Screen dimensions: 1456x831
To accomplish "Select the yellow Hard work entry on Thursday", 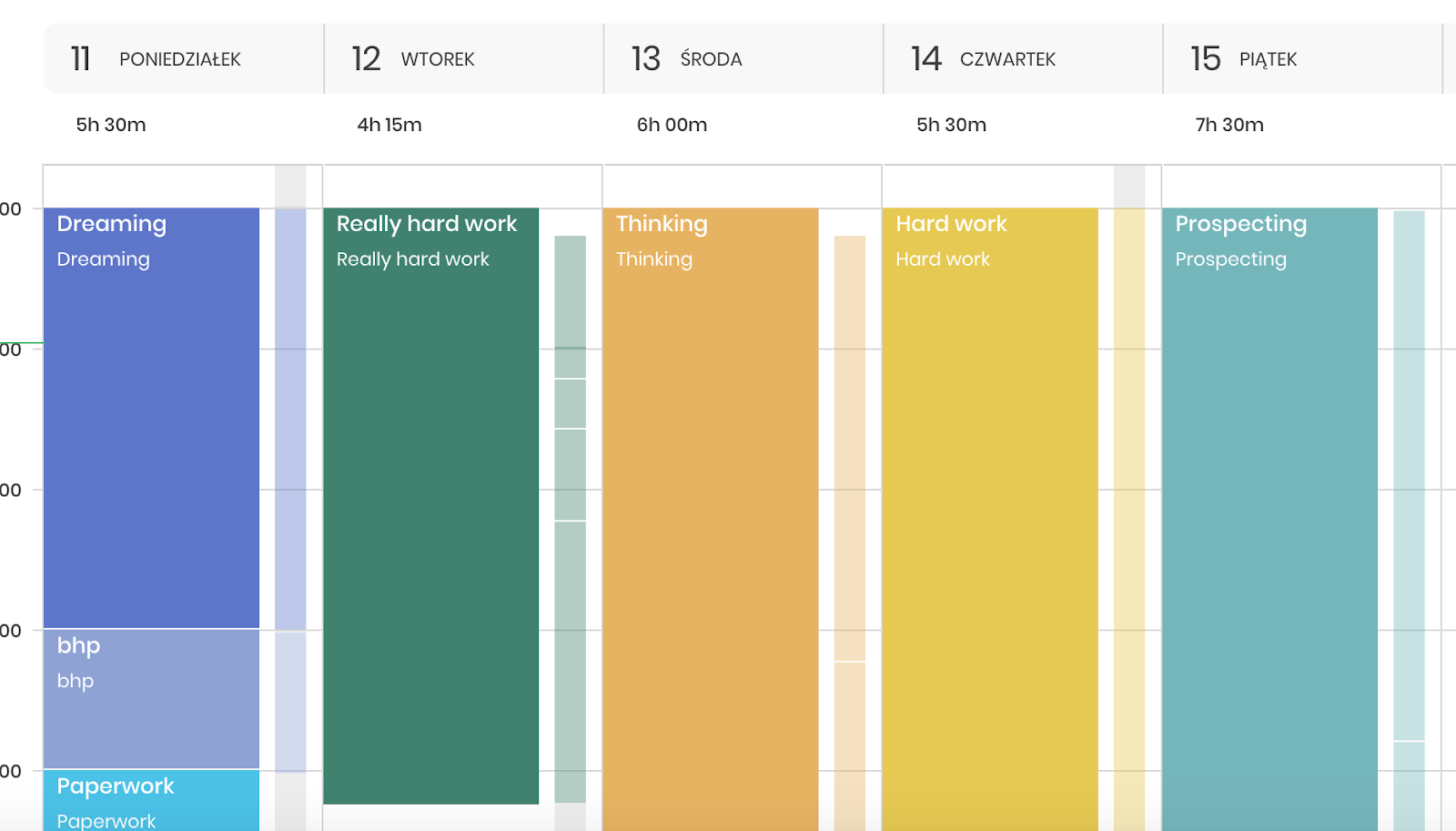I will (989, 519).
